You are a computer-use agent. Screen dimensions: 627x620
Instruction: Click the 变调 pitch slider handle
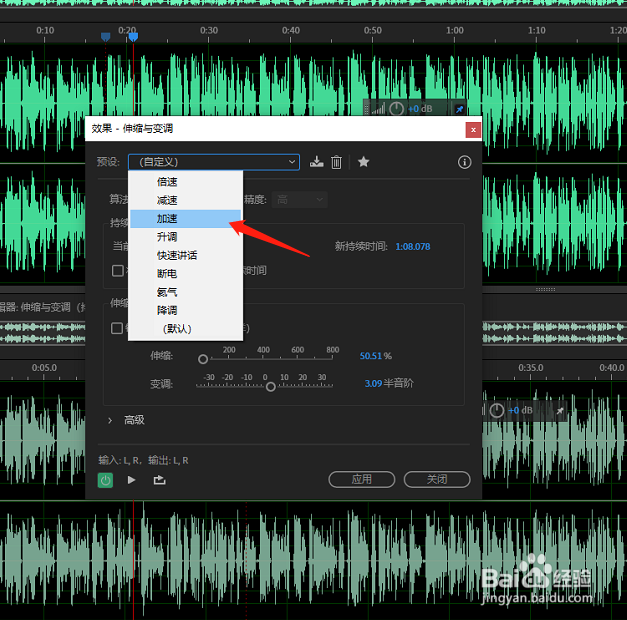(271, 386)
